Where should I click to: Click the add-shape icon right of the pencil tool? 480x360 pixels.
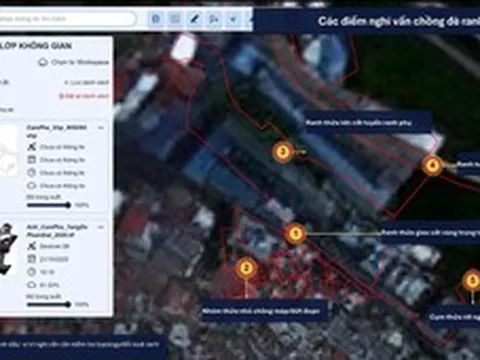pos(214,19)
